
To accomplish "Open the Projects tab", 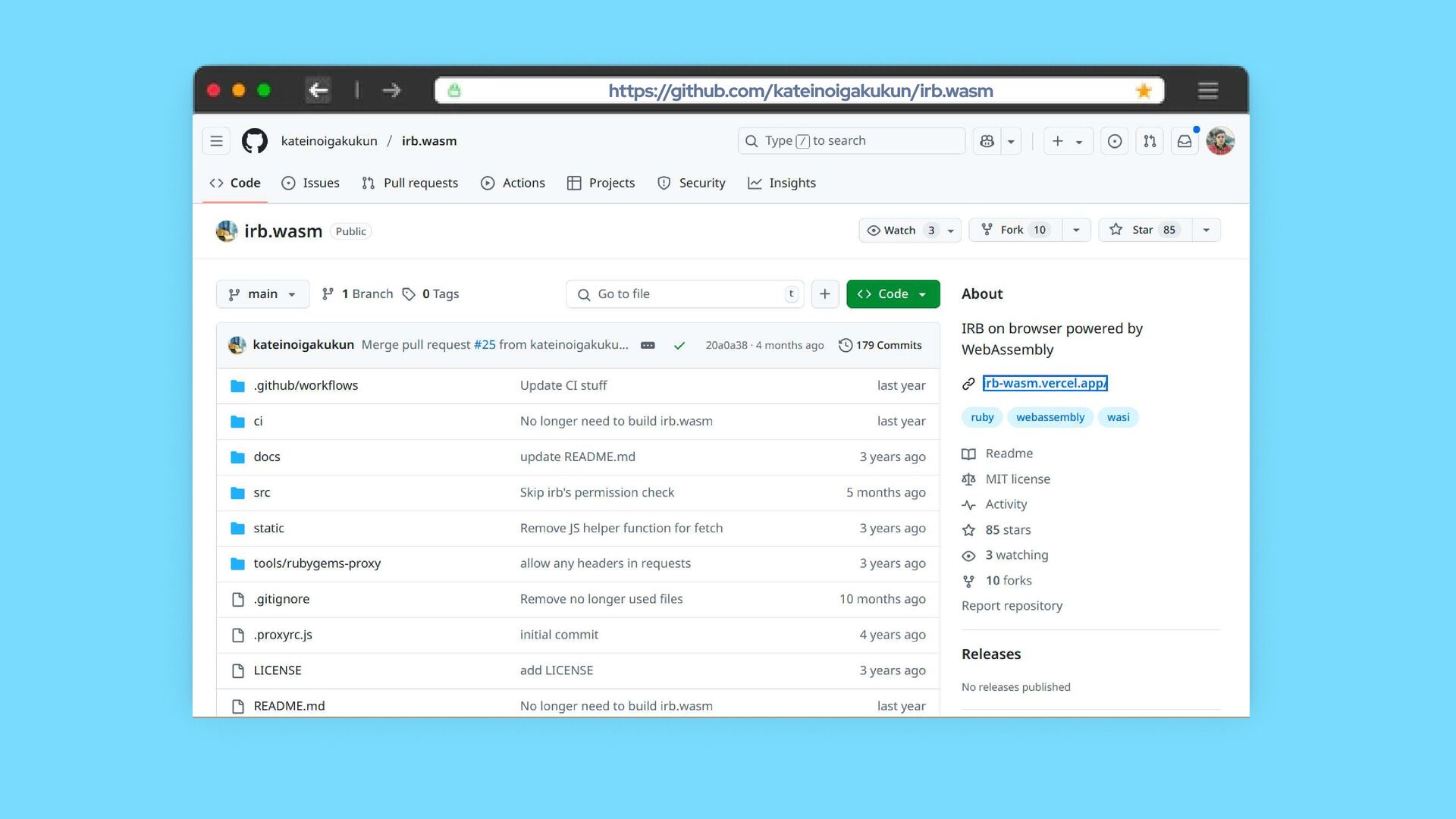I will [601, 184].
